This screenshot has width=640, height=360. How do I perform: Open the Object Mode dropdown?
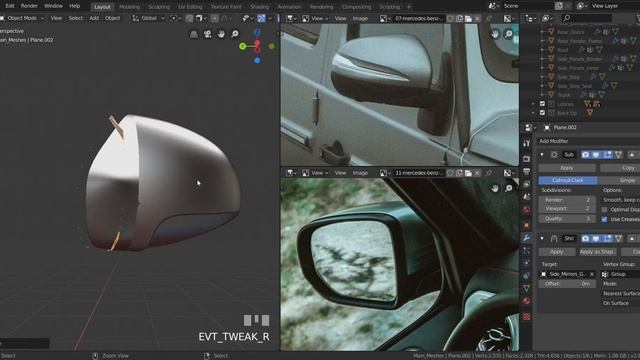22,18
